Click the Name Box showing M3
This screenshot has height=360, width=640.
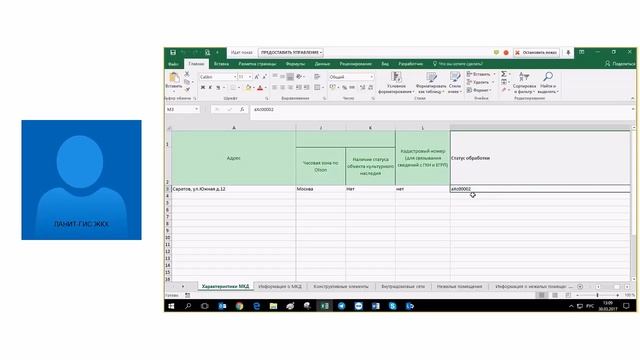tap(182, 109)
